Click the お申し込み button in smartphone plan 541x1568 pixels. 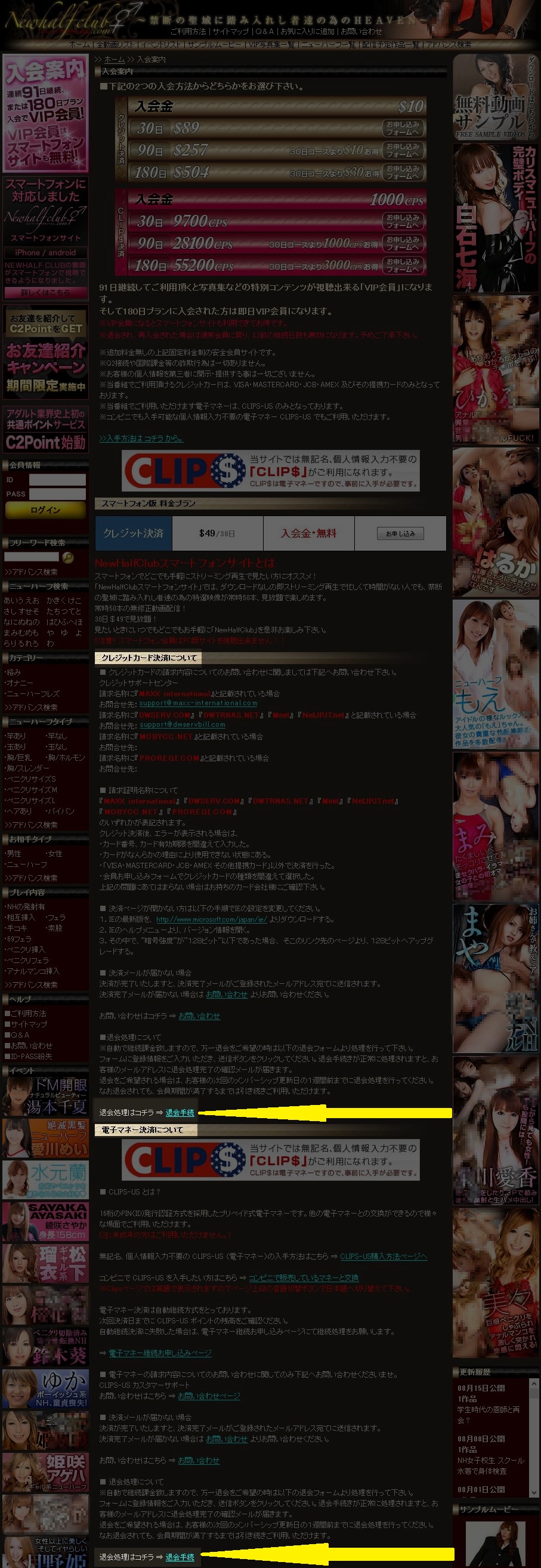[x=400, y=533]
